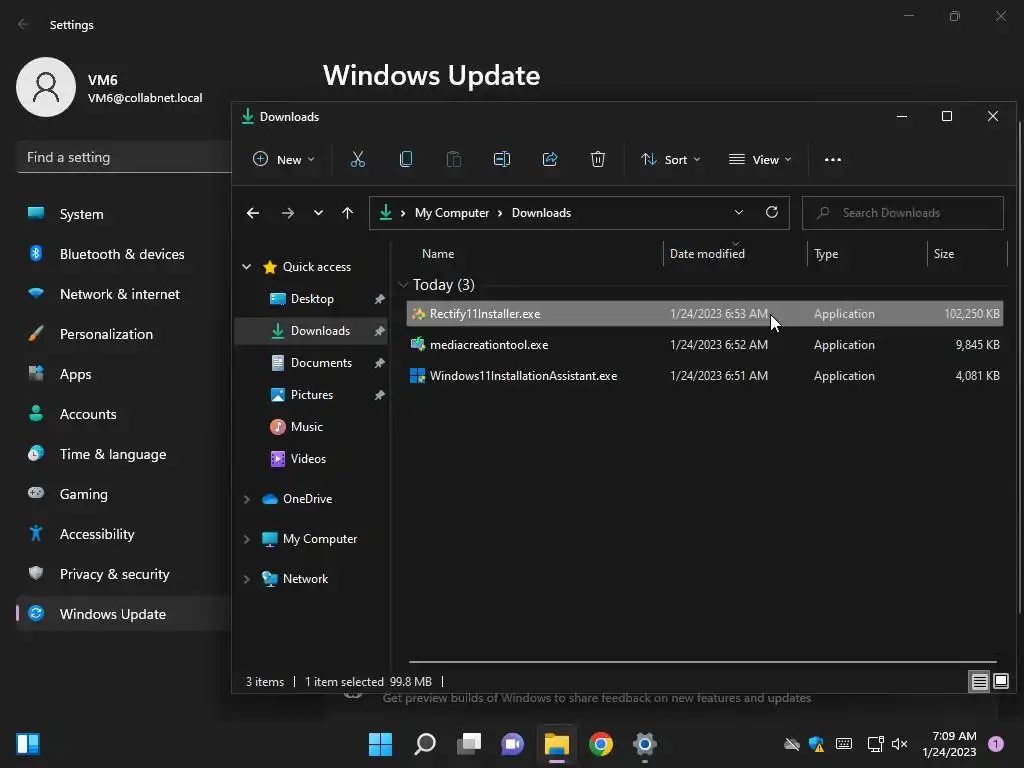Image resolution: width=1024 pixels, height=768 pixels.
Task: Expand the My Computer tree node
Action: pos(247,539)
